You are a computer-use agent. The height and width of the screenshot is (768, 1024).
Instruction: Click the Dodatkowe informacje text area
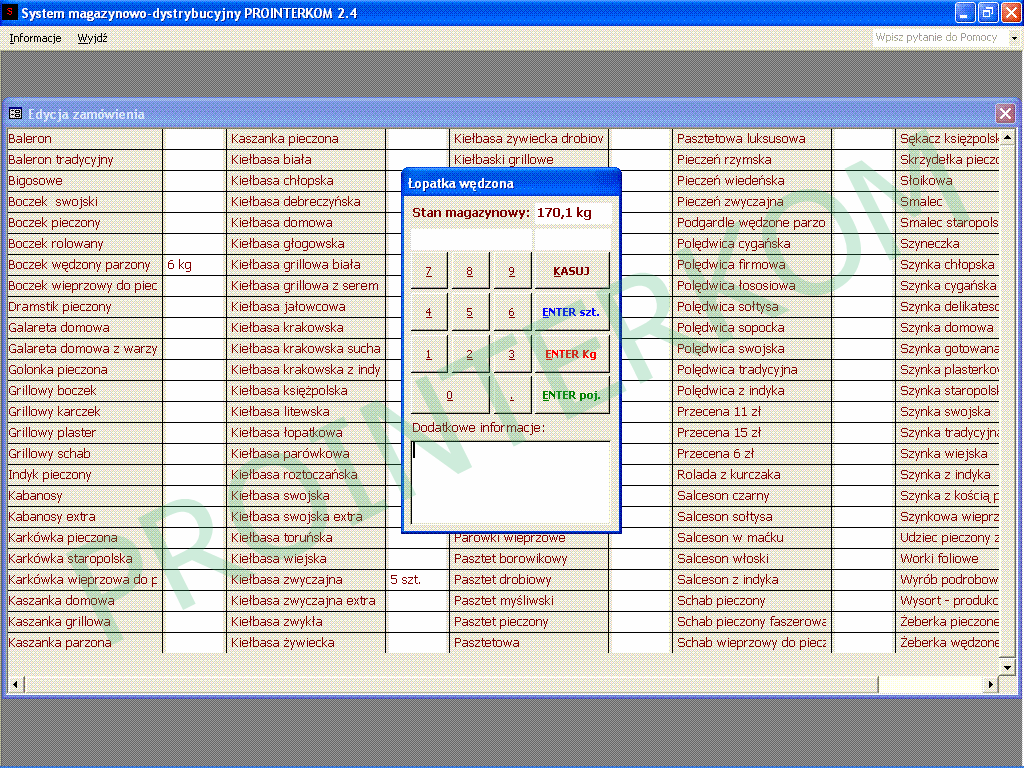pyautogui.click(x=510, y=482)
